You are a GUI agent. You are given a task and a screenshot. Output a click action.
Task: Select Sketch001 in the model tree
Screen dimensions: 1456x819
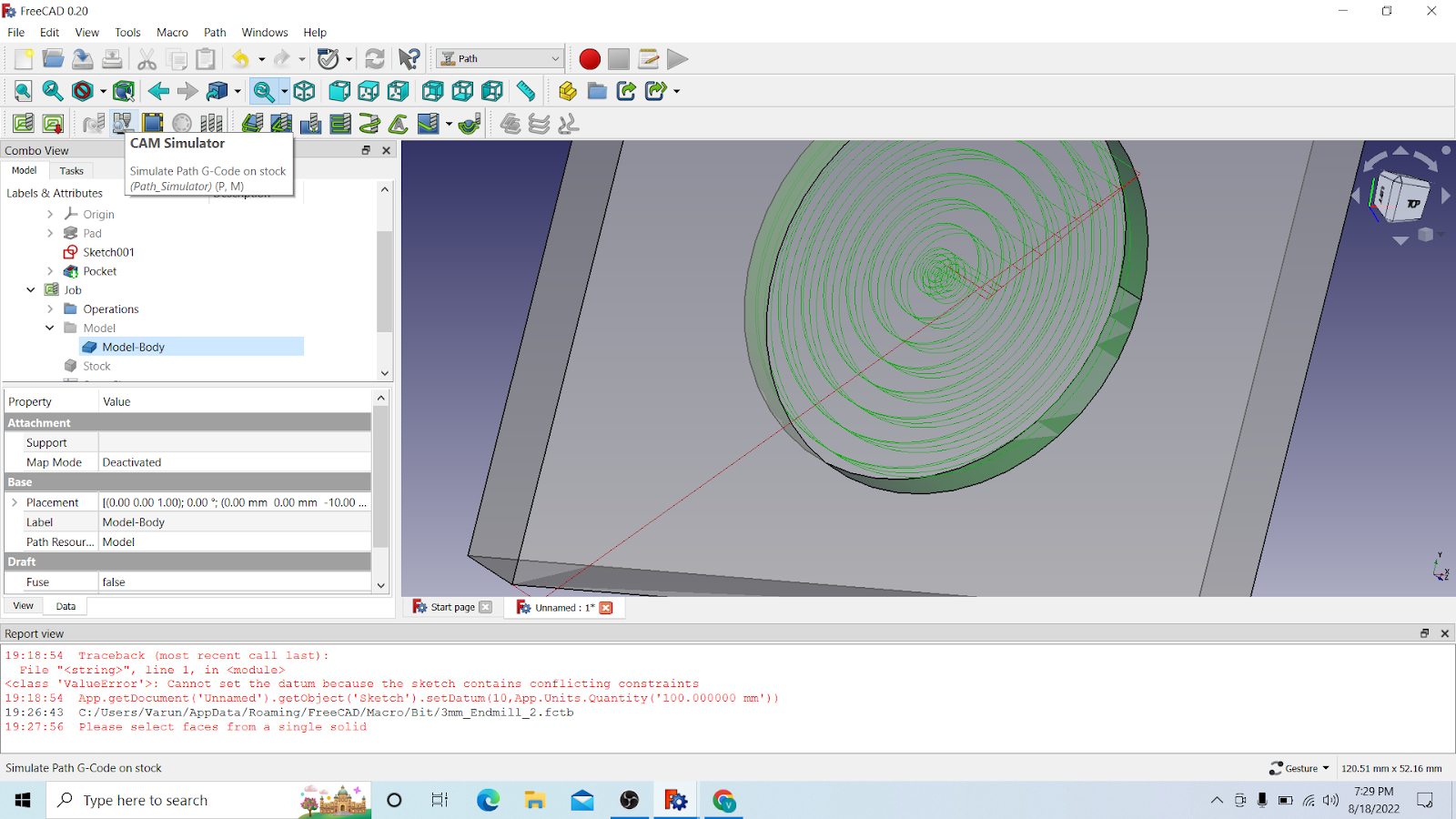click(108, 252)
